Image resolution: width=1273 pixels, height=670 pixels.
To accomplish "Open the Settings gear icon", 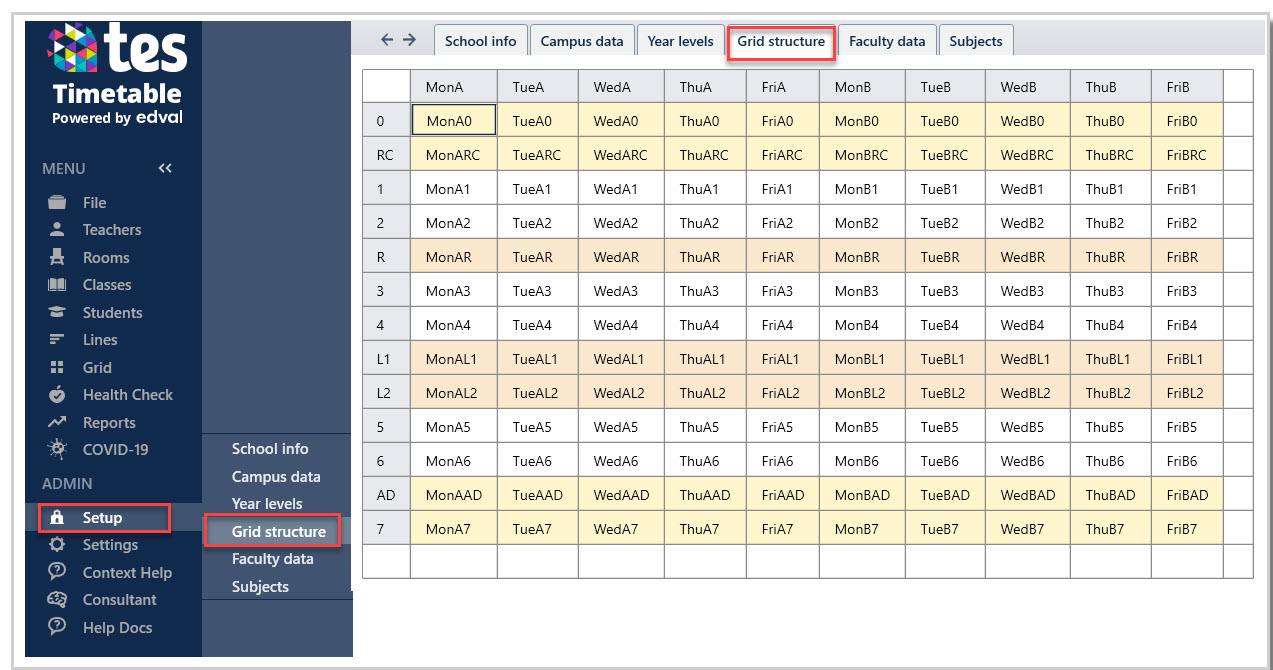I will [x=57, y=545].
